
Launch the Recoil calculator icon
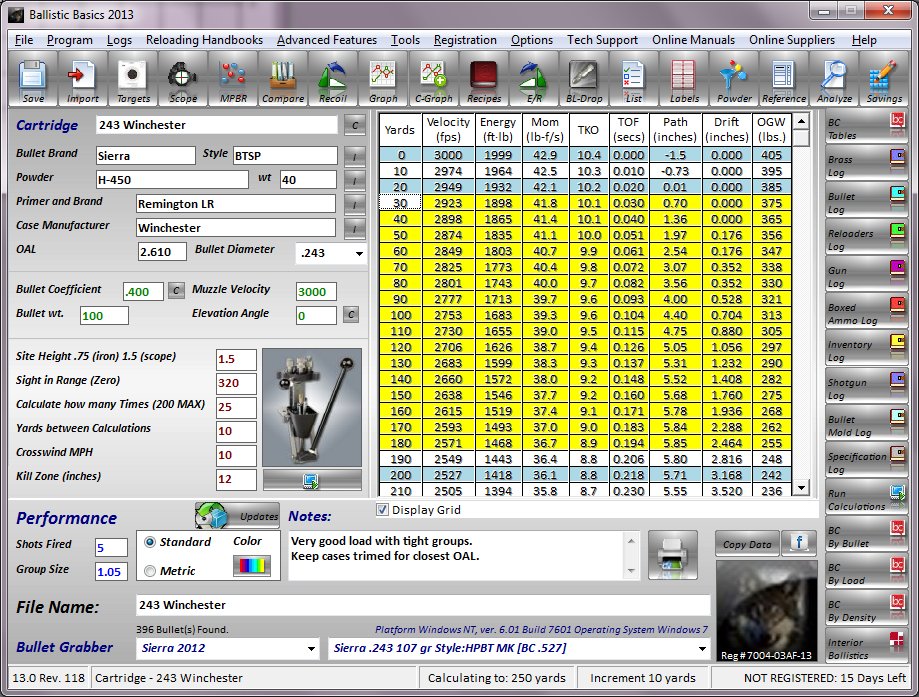[x=333, y=80]
